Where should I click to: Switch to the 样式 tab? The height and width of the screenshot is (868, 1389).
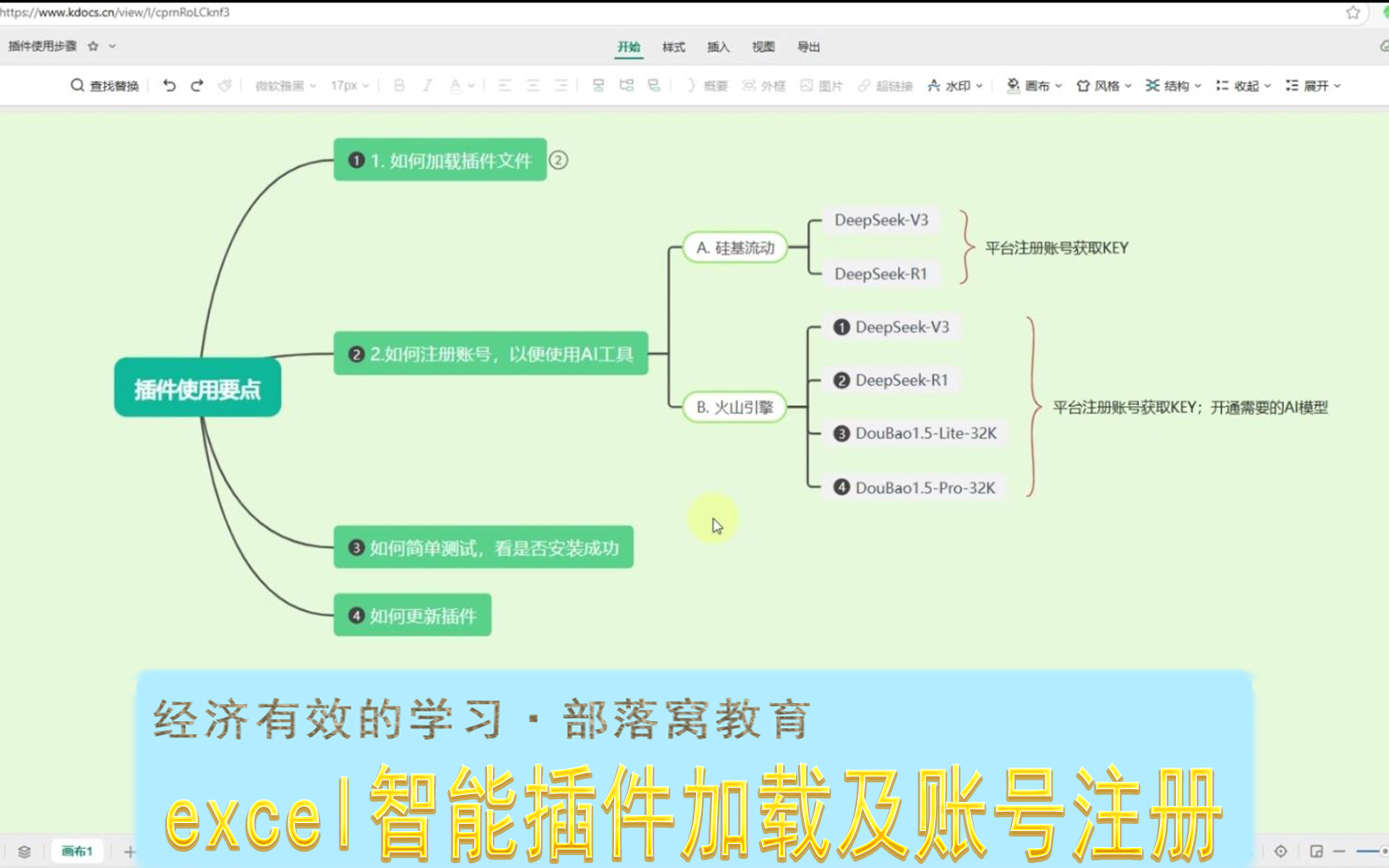(x=674, y=47)
